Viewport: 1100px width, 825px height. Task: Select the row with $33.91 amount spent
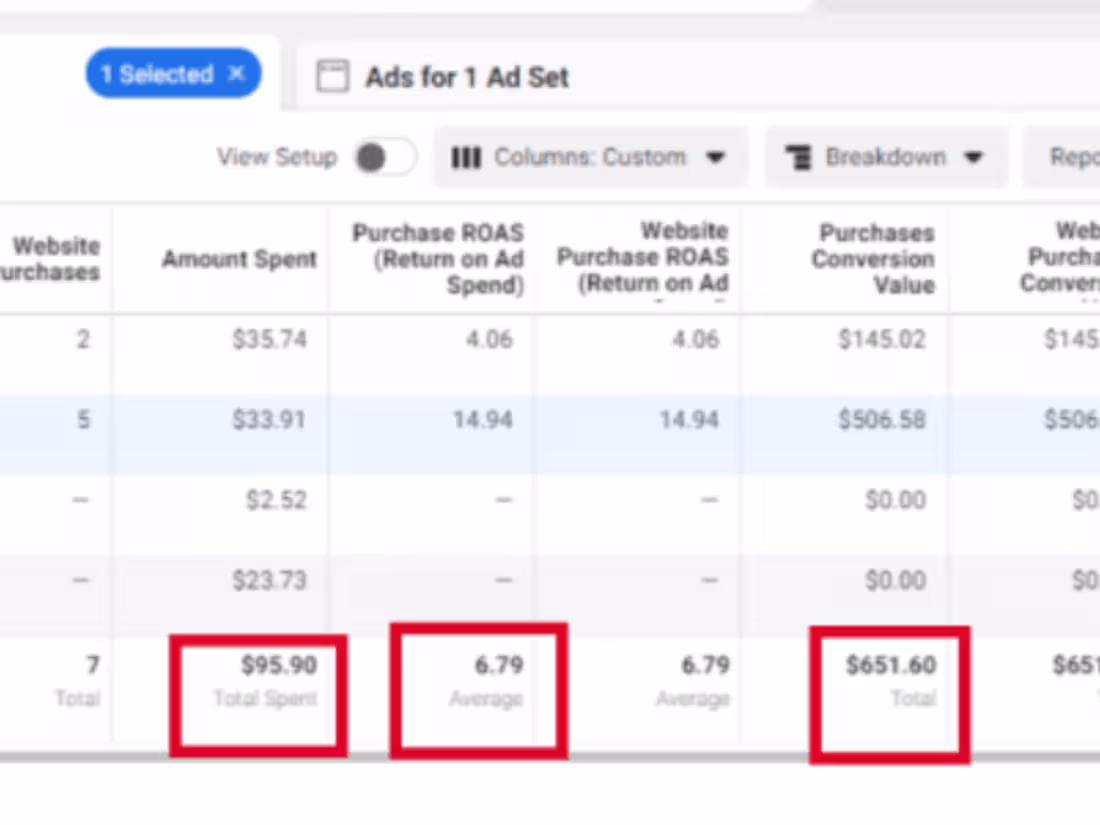coord(269,420)
